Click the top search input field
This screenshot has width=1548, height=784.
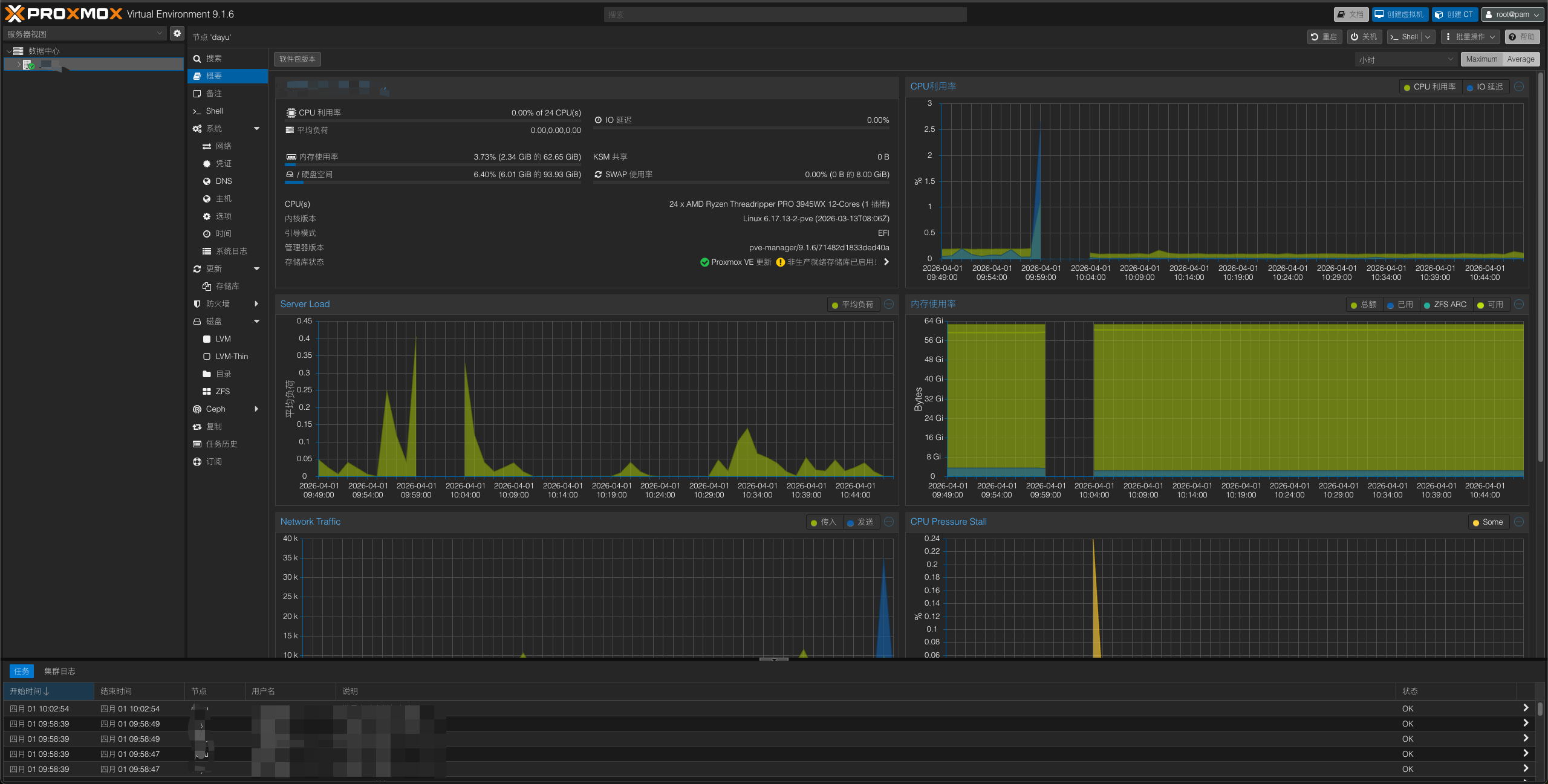(x=784, y=15)
